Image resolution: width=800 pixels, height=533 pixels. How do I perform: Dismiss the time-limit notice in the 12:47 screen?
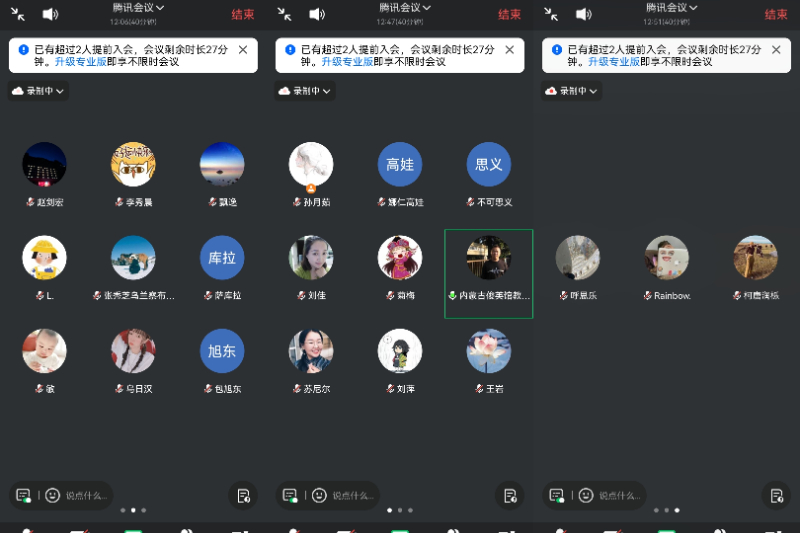point(510,49)
